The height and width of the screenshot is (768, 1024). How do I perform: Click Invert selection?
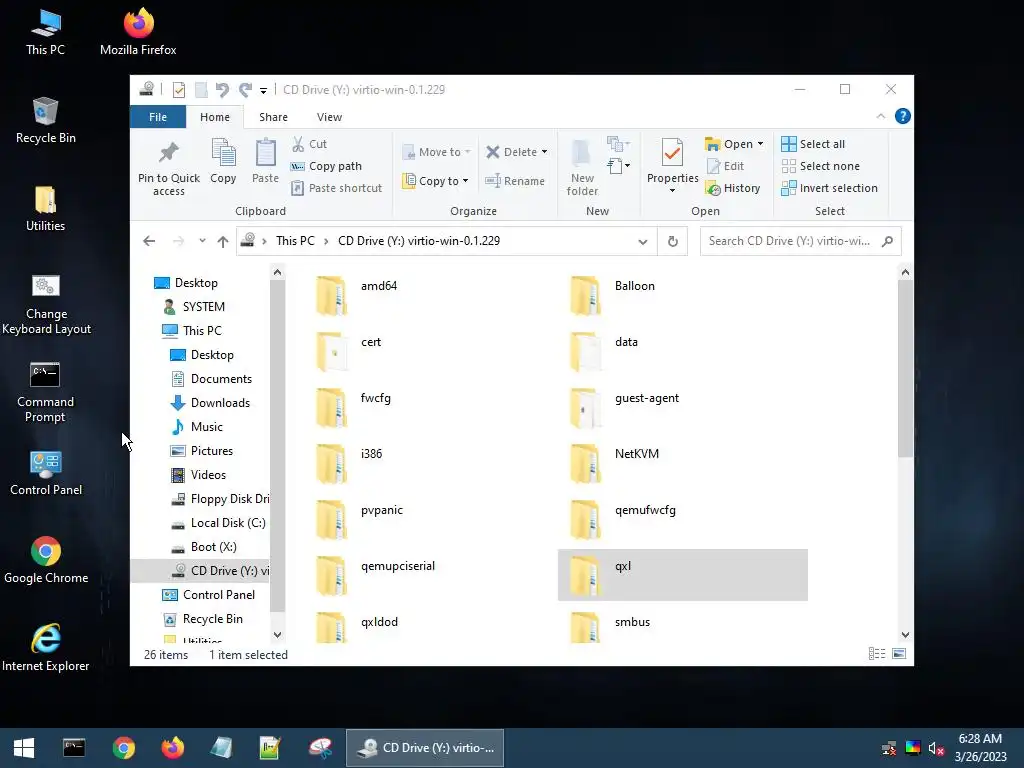829,188
